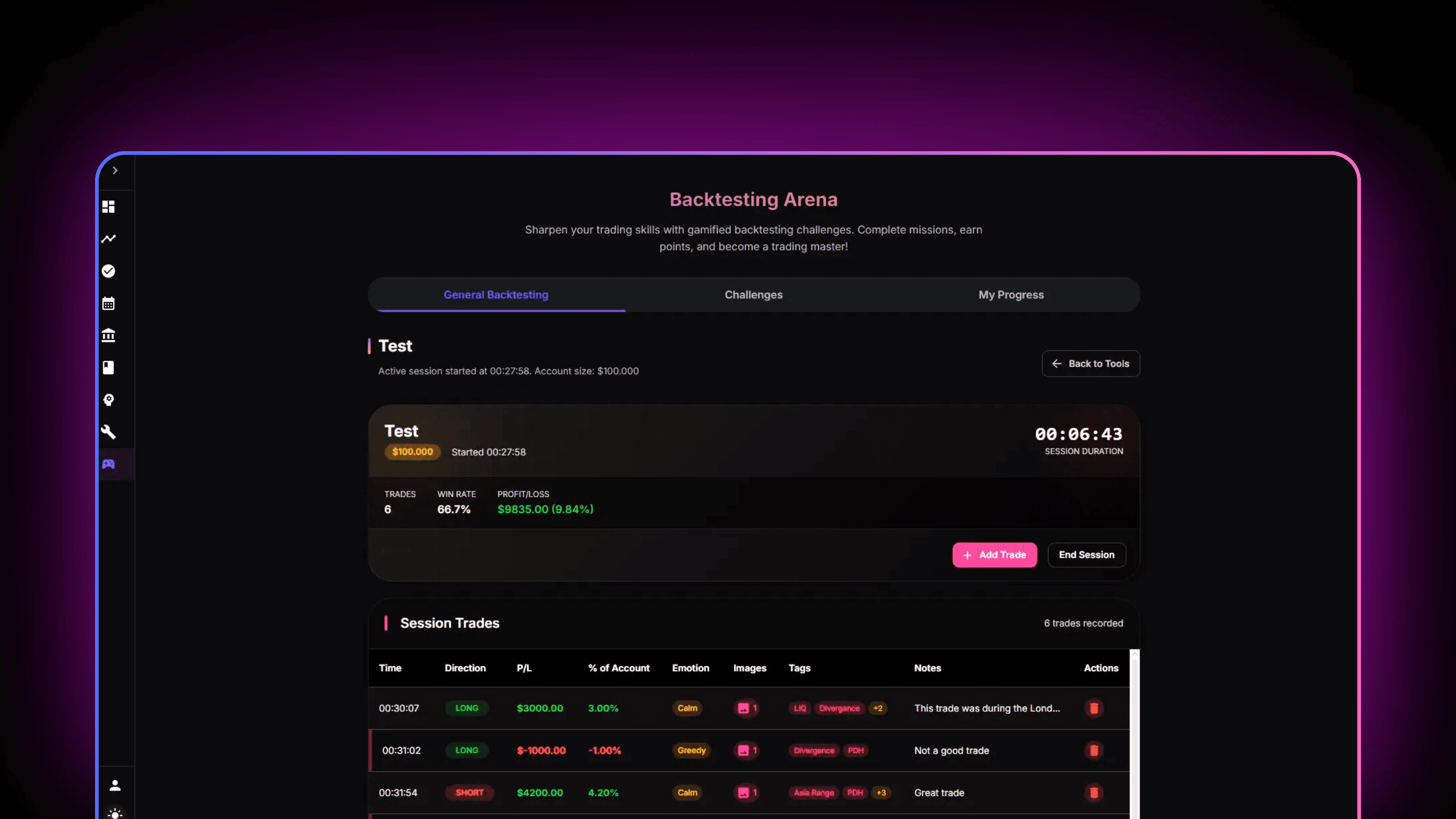Click the Divergance tag on the 00:31:02 trade

coord(814,750)
